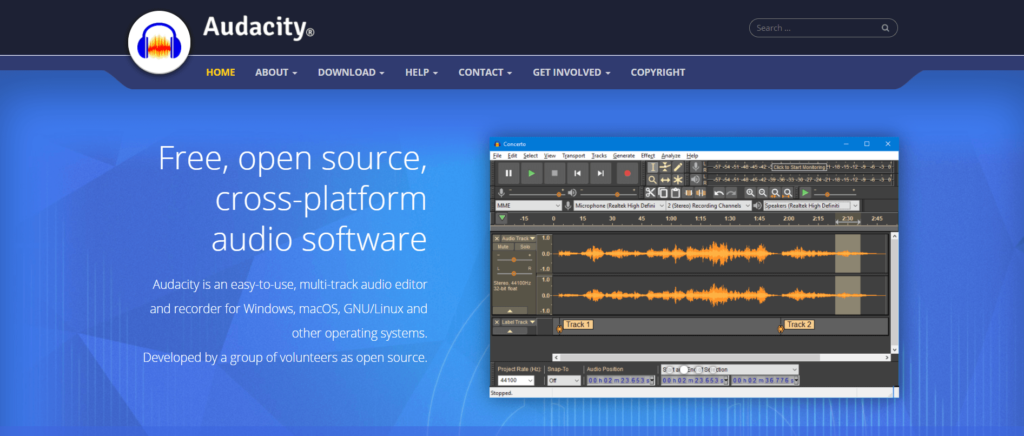Click Skip to End button

point(601,173)
